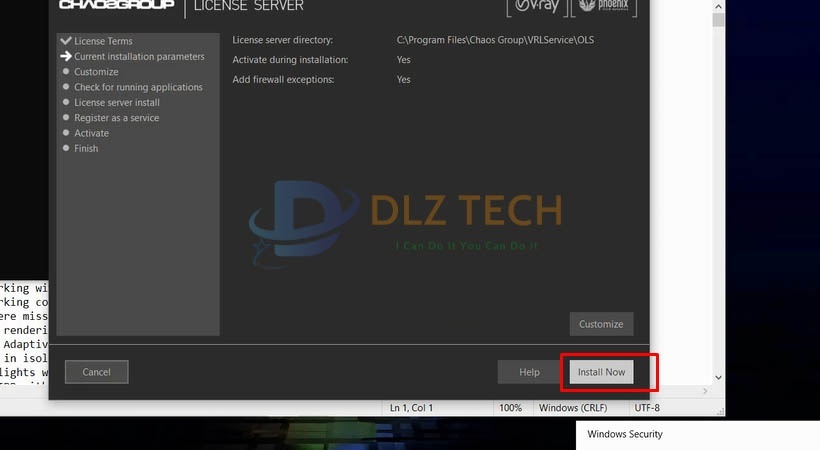This screenshot has width=820, height=450.
Task: Select Check for running applications step
Action: coord(138,87)
